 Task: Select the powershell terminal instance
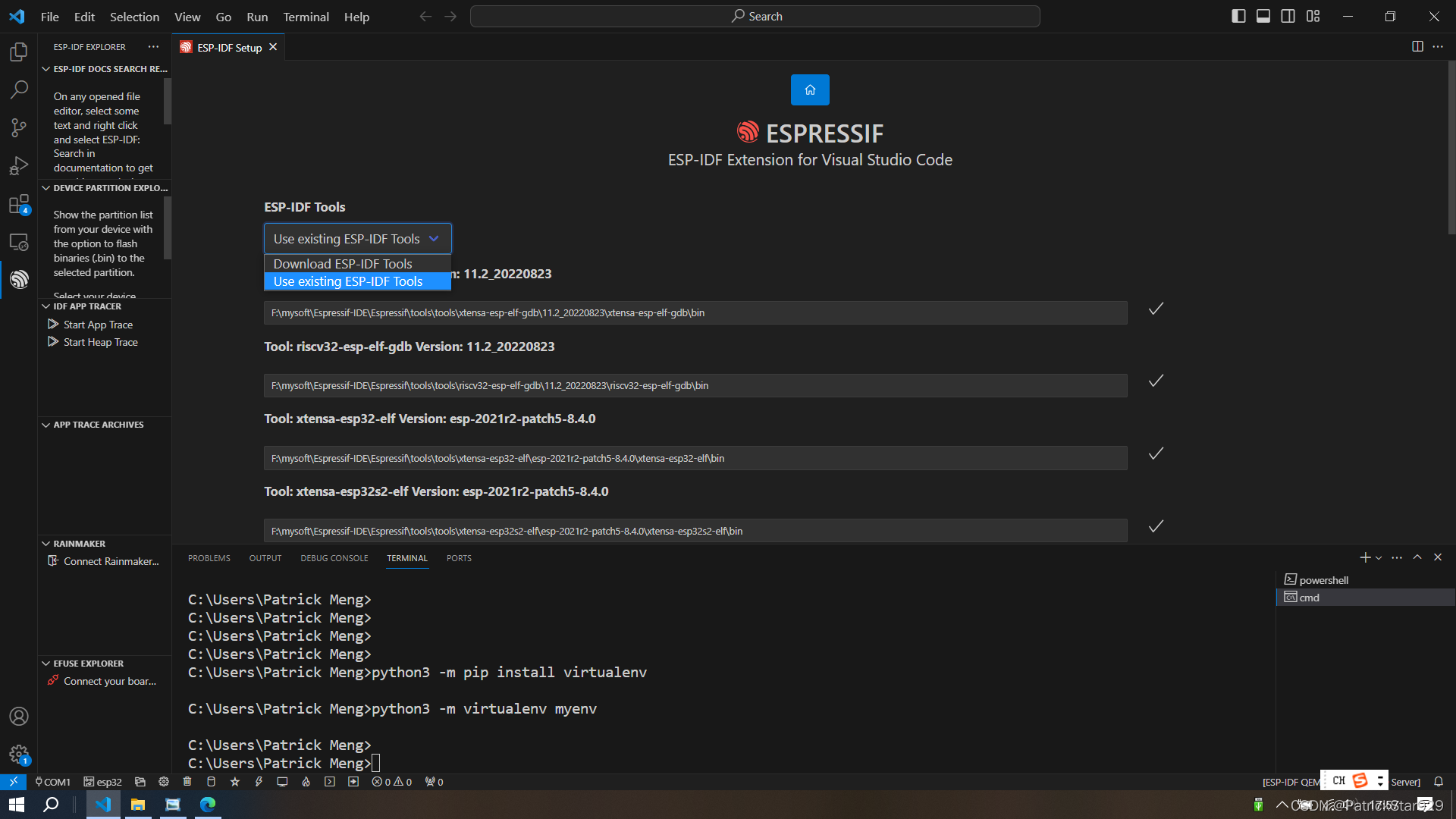1365,580
